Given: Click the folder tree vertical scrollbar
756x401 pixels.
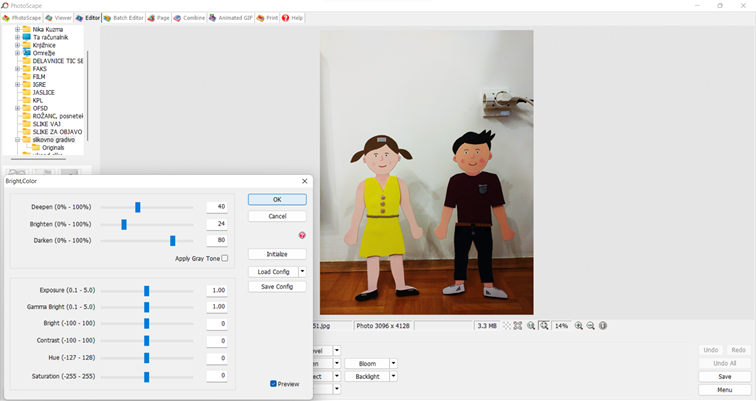Looking at the screenshot, I should (87, 96).
